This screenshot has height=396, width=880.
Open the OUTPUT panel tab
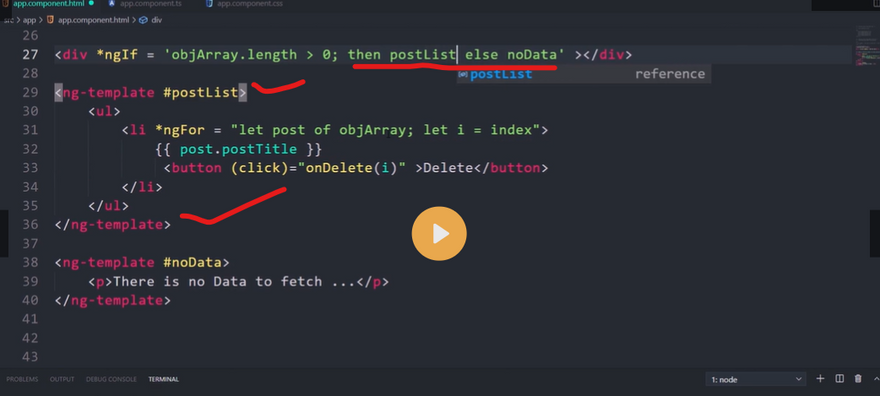point(62,380)
